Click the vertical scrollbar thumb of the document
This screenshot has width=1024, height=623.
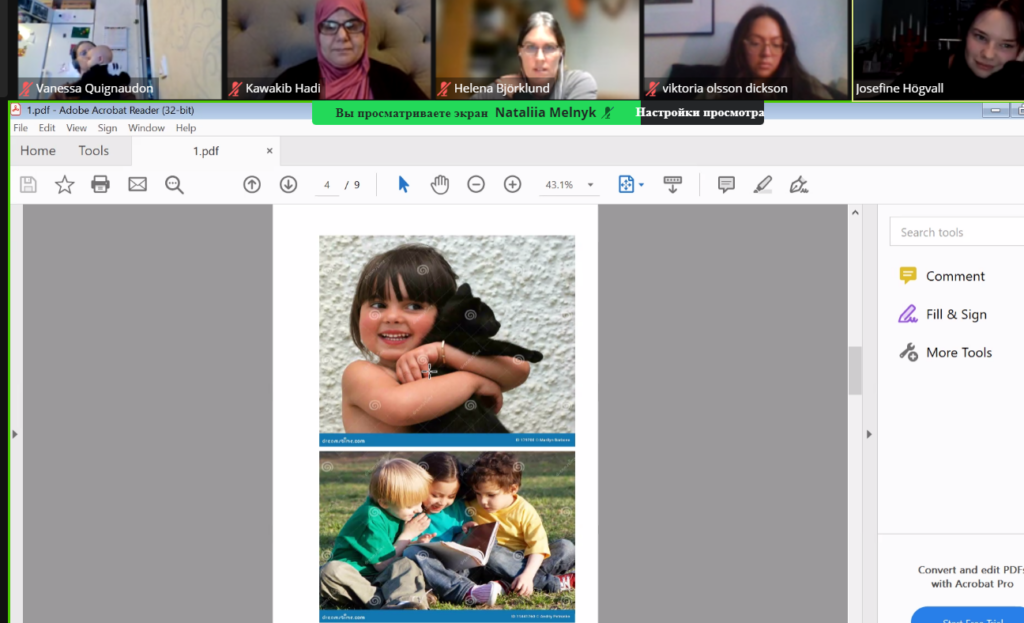click(855, 371)
